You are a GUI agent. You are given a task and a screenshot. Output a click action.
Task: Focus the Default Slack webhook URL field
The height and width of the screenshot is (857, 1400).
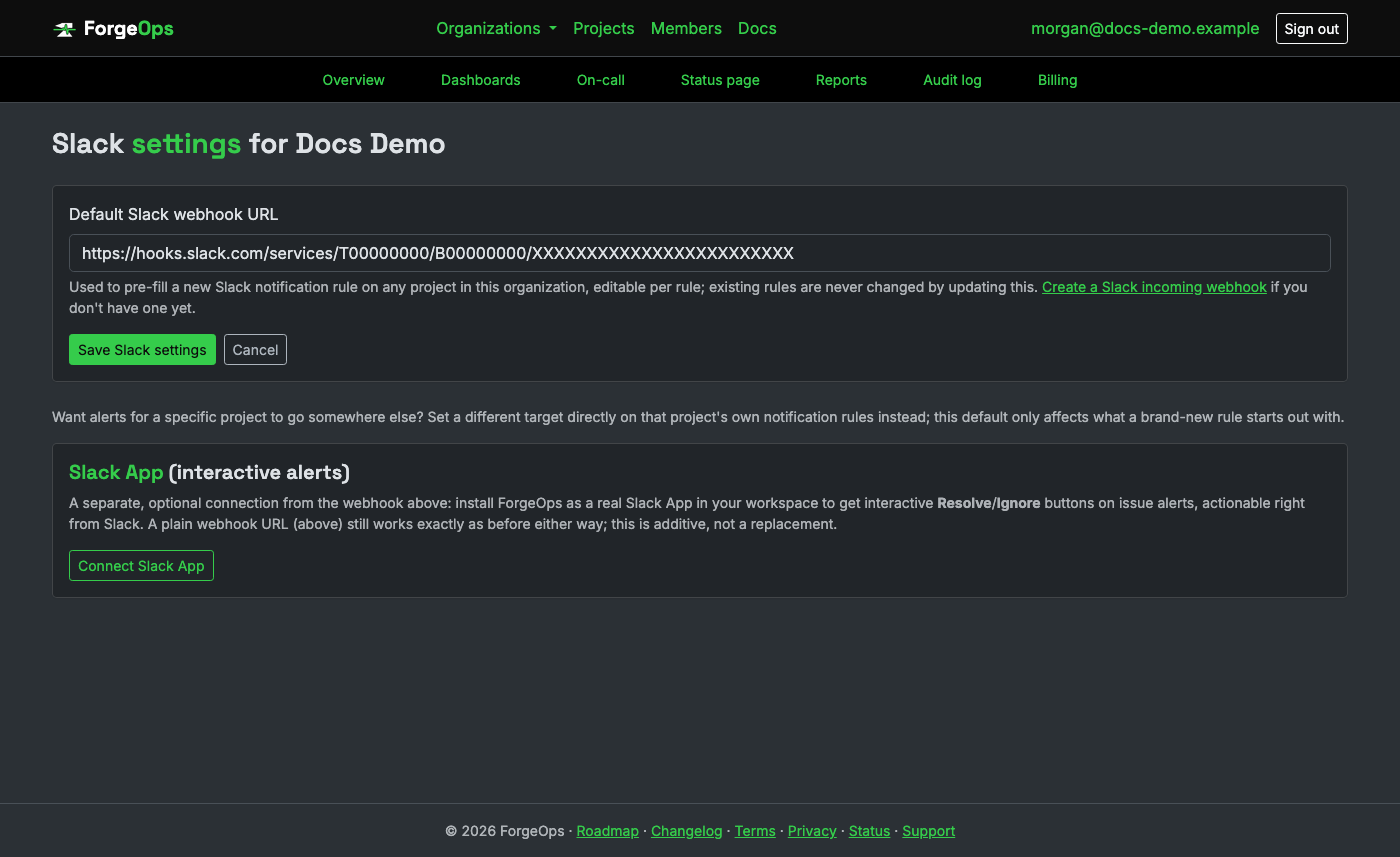tap(700, 253)
